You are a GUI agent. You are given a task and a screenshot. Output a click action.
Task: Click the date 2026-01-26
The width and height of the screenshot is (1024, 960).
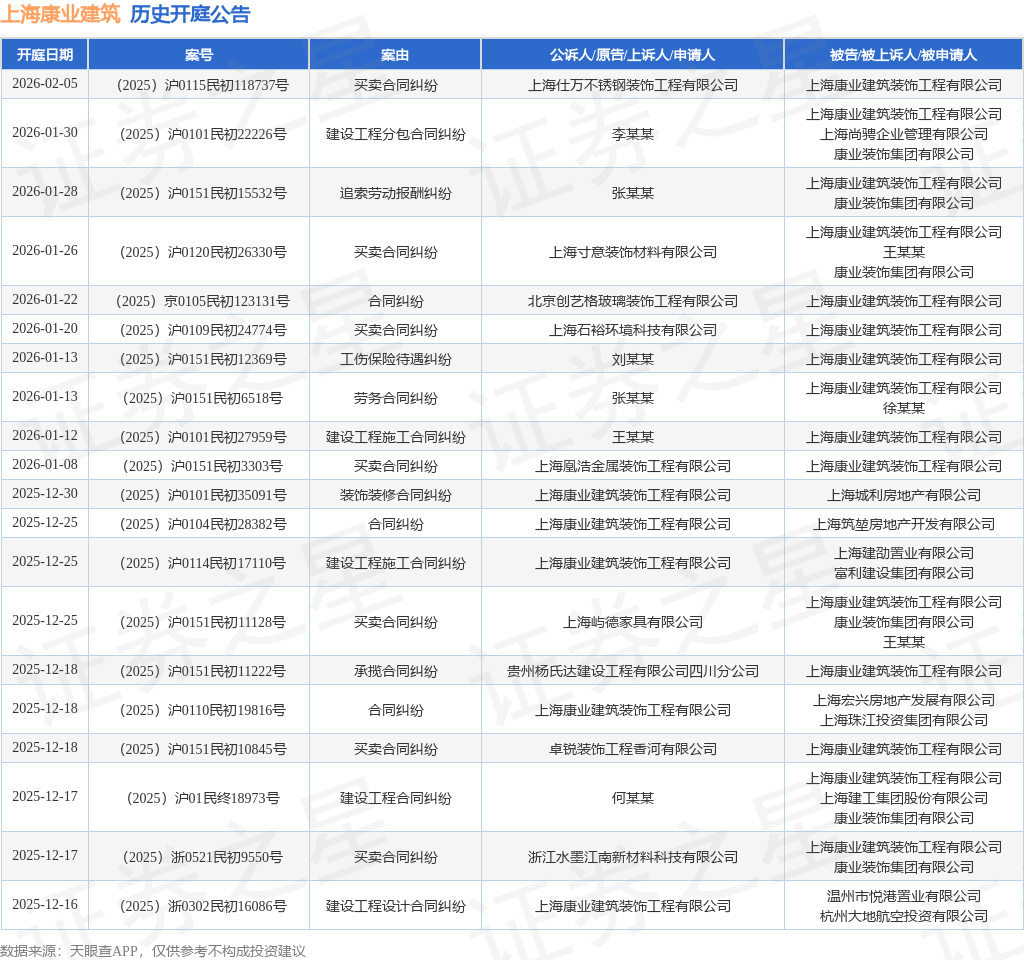(44, 250)
